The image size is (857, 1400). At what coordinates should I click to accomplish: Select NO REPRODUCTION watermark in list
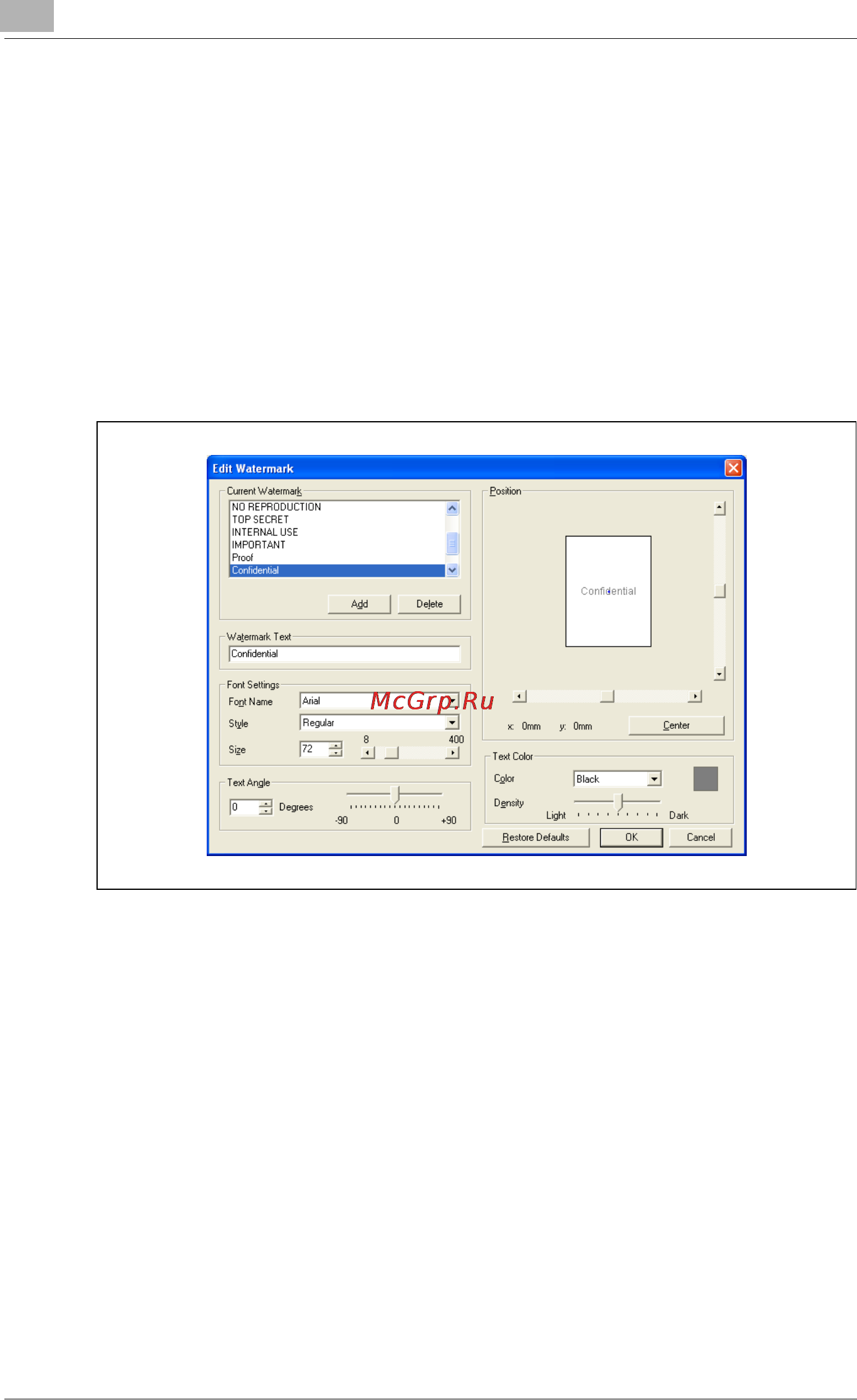click(x=338, y=507)
